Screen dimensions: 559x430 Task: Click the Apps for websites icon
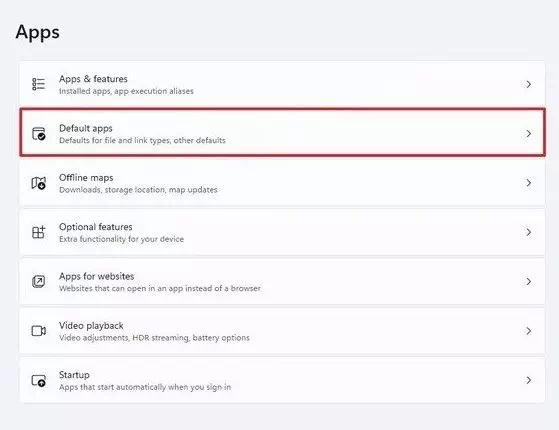click(39, 281)
